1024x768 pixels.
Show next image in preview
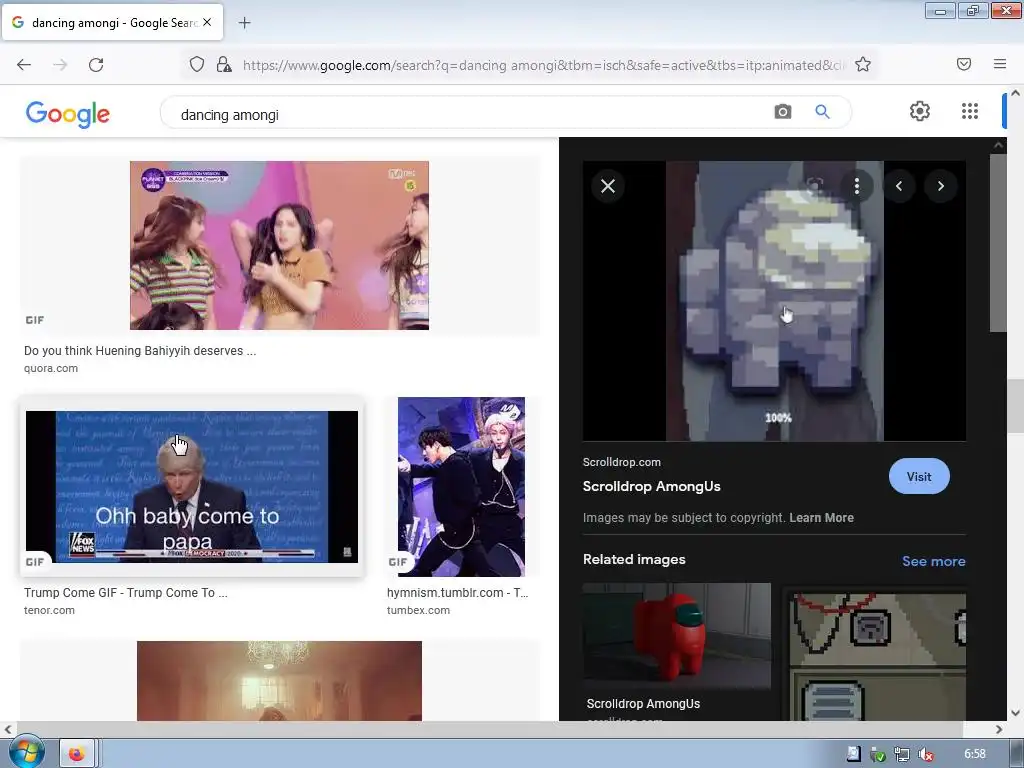click(x=941, y=186)
